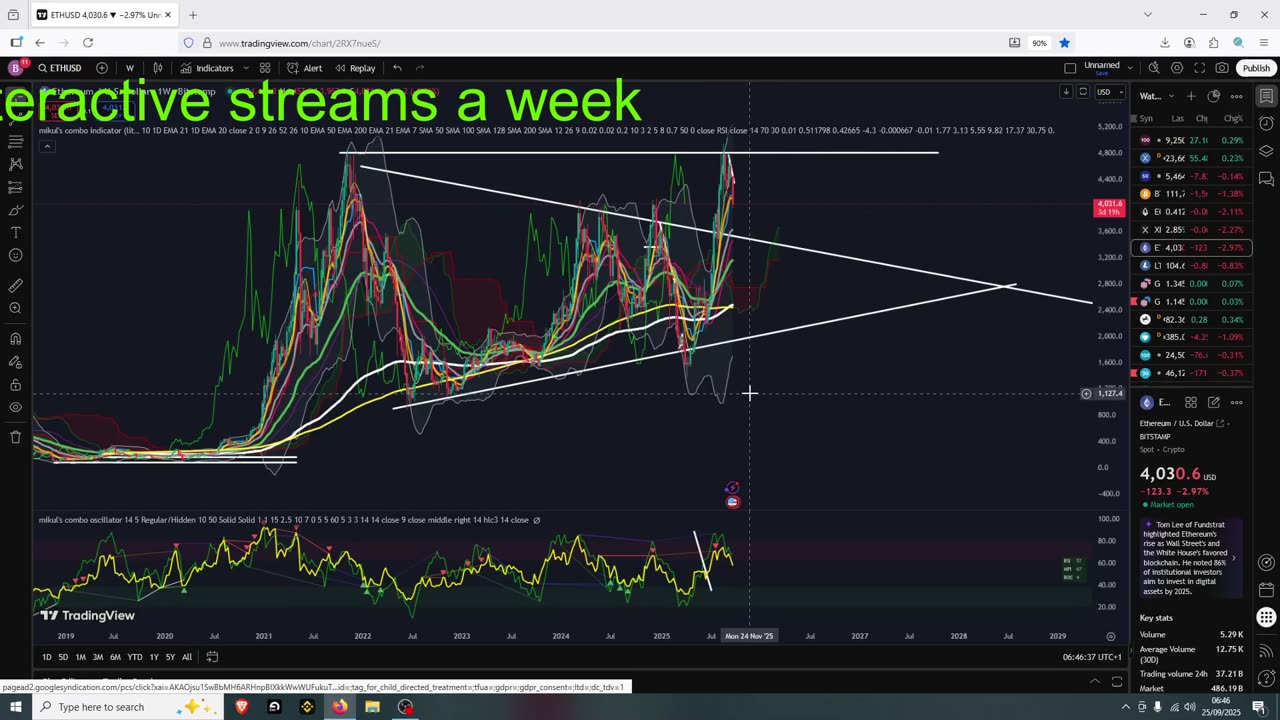Viewport: 1280px width, 720px height.
Task: Sort the watchlist by Chg% column
Action: (1233, 119)
